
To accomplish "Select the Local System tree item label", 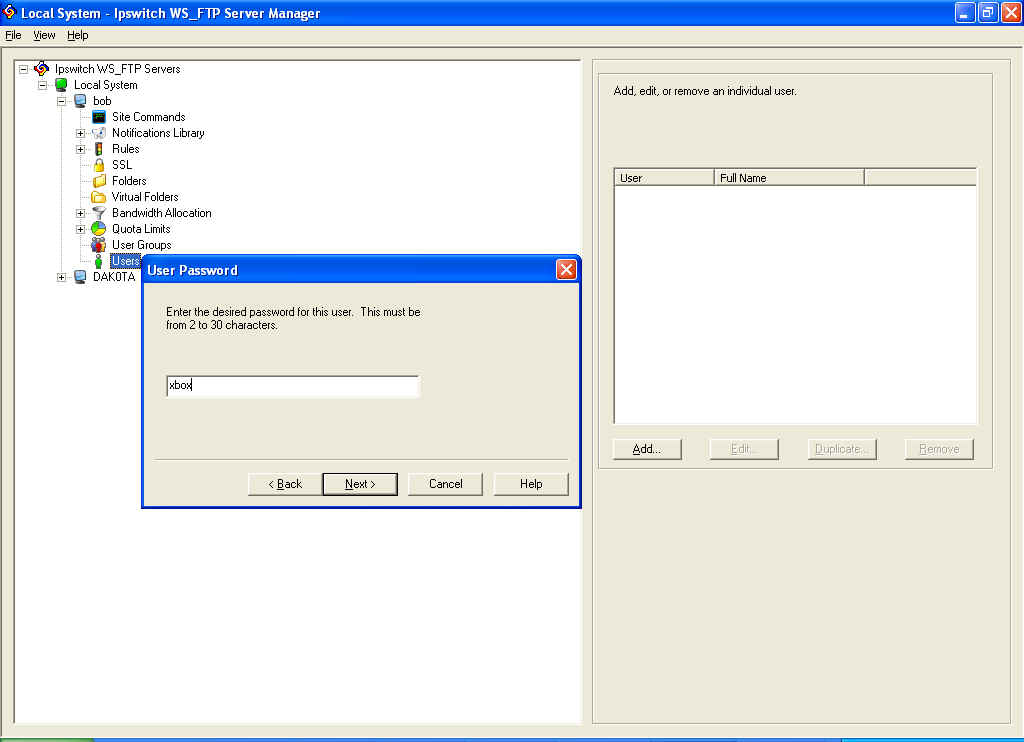I will tap(106, 85).
